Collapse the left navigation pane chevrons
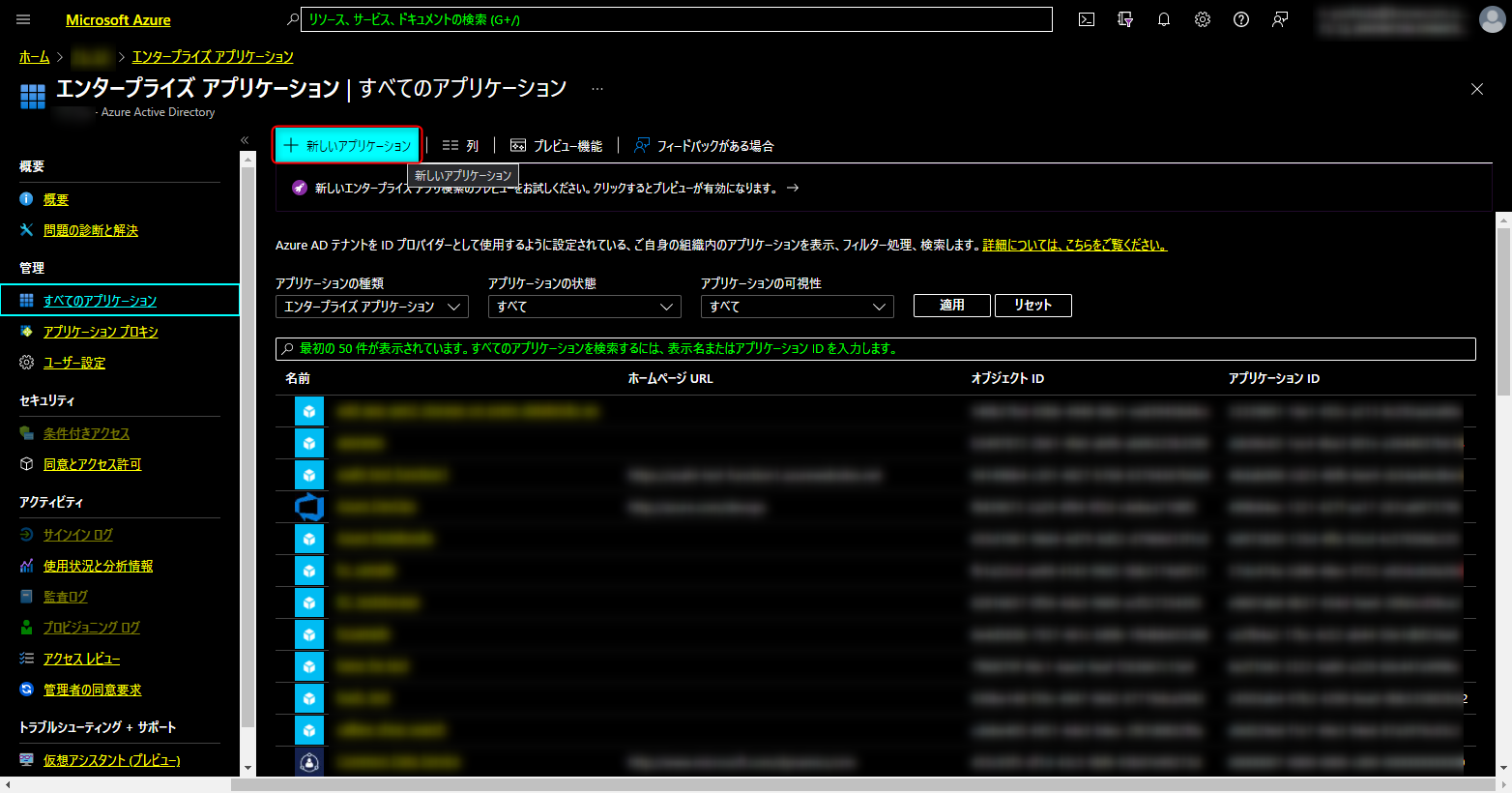 click(245, 140)
